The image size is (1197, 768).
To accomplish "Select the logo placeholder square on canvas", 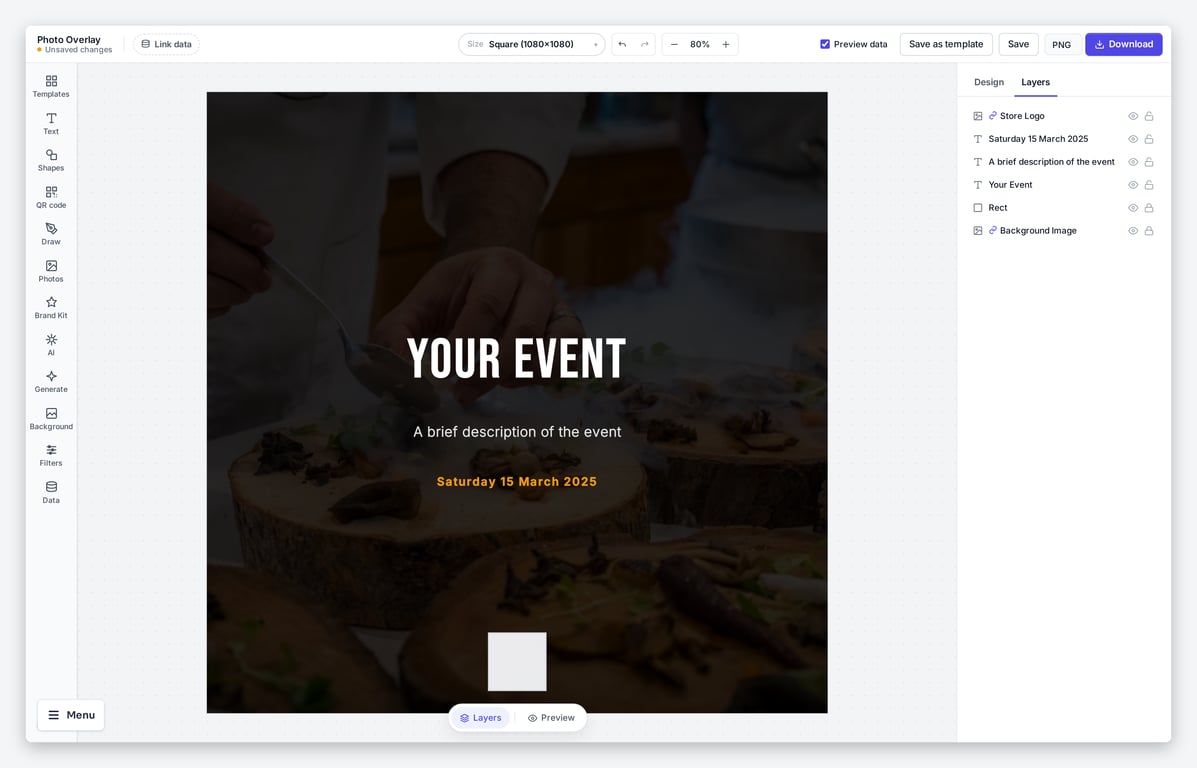I will [x=517, y=661].
